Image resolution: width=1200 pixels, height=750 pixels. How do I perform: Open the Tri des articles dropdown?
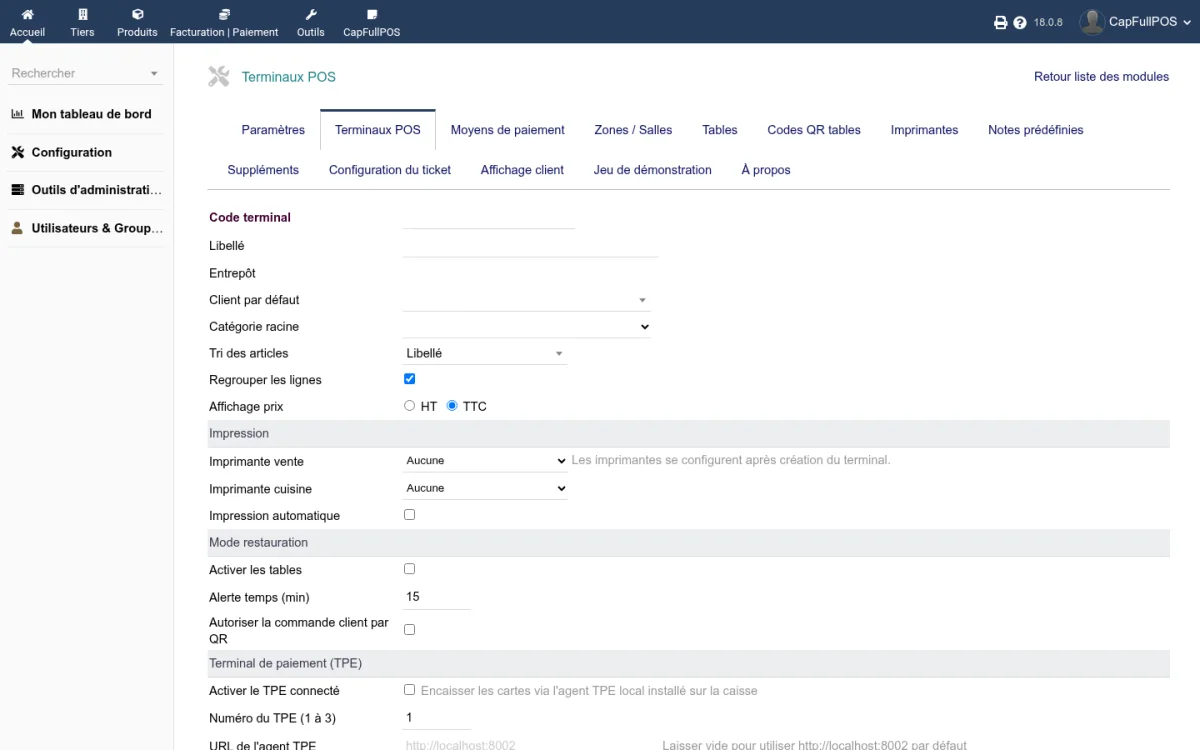pyautogui.click(x=485, y=353)
